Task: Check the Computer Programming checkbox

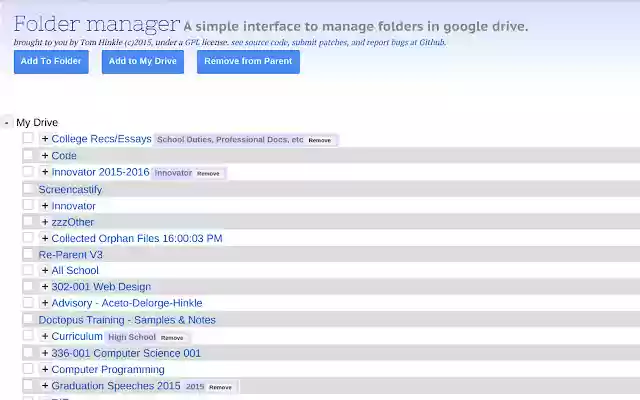Action: [x=28, y=369]
